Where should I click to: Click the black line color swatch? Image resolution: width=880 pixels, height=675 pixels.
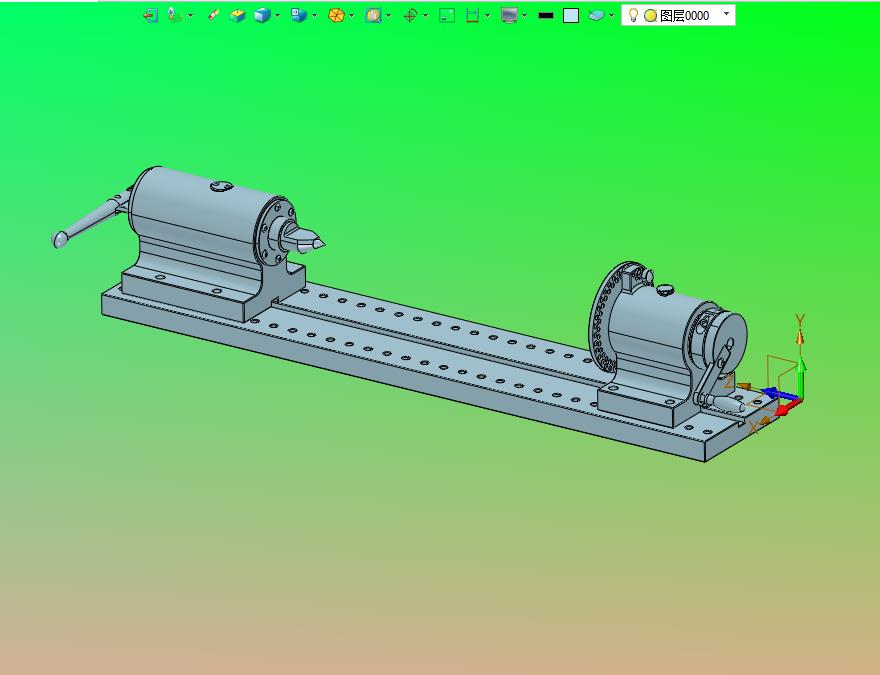coord(546,16)
